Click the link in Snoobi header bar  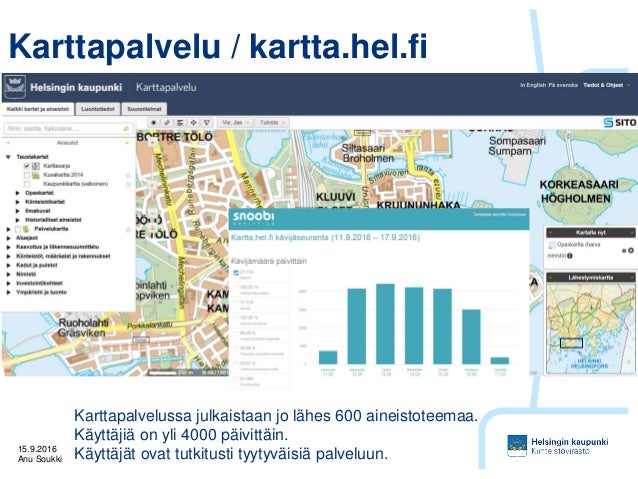coord(499,214)
